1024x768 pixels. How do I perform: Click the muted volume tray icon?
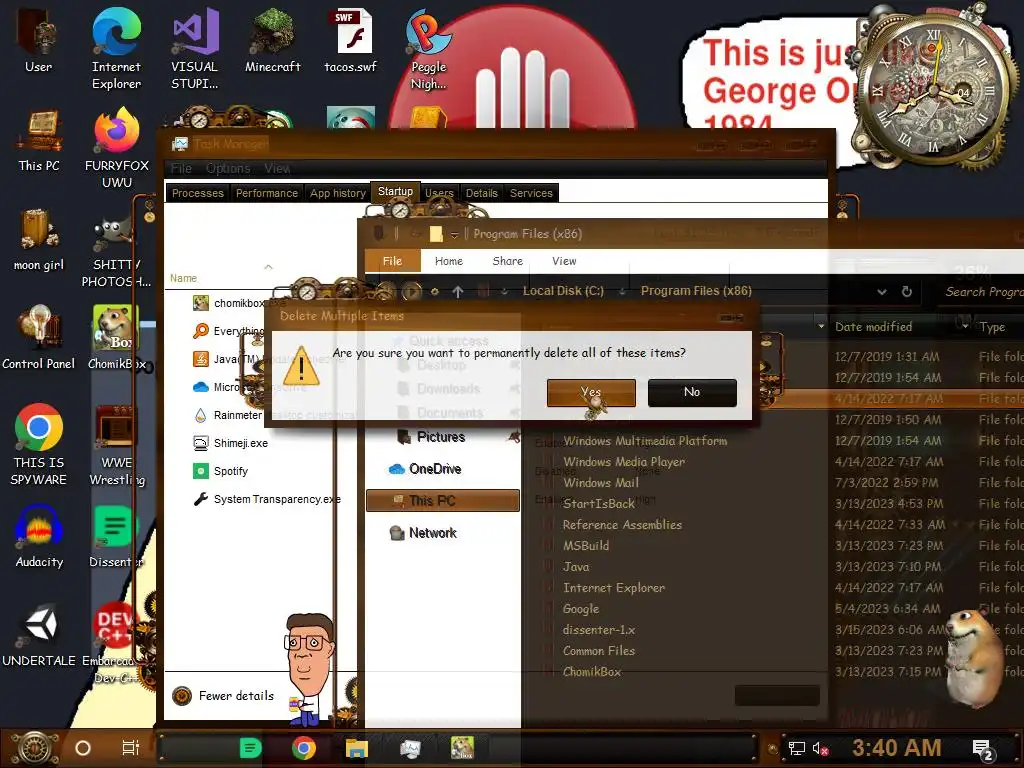click(821, 749)
